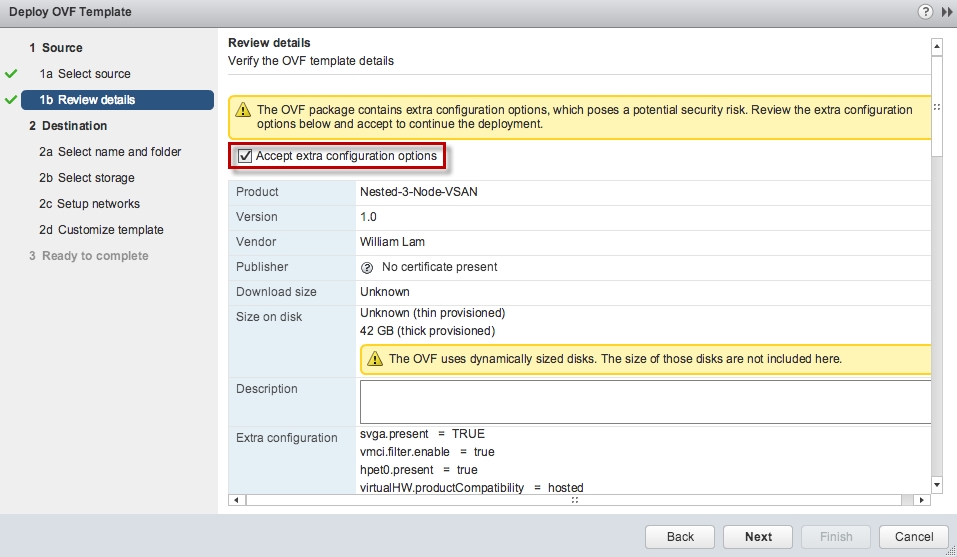957x557 pixels.
Task: Click the double-arrow collapse icon in title bar
Action: (x=947, y=12)
